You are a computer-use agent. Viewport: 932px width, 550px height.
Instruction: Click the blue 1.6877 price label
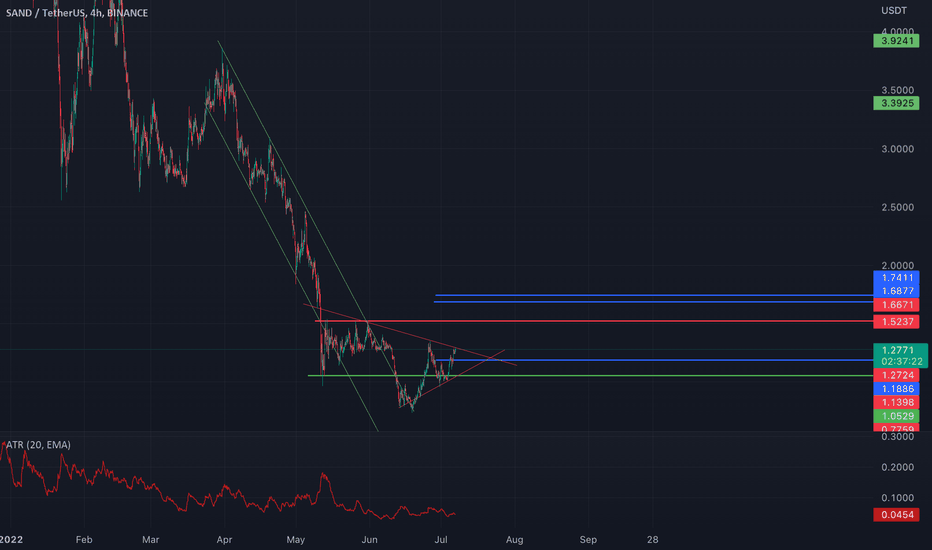click(896, 291)
